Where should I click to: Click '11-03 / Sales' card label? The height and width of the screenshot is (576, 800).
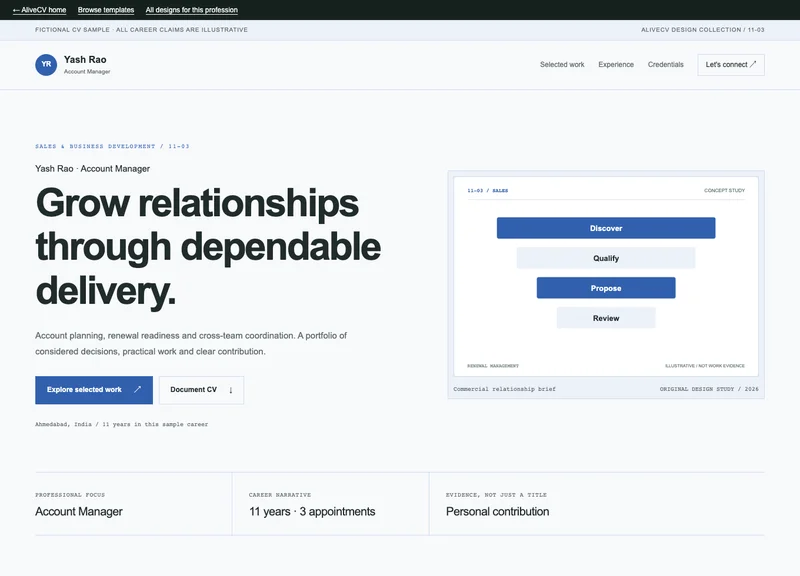(x=487, y=190)
